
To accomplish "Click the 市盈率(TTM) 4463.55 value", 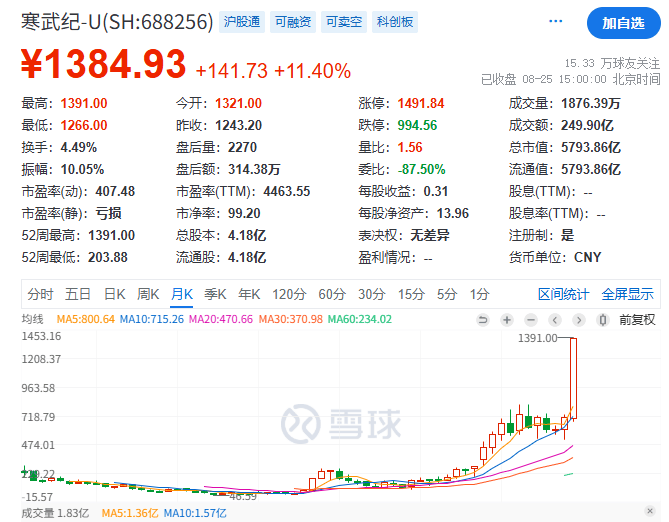I will pos(287,192).
